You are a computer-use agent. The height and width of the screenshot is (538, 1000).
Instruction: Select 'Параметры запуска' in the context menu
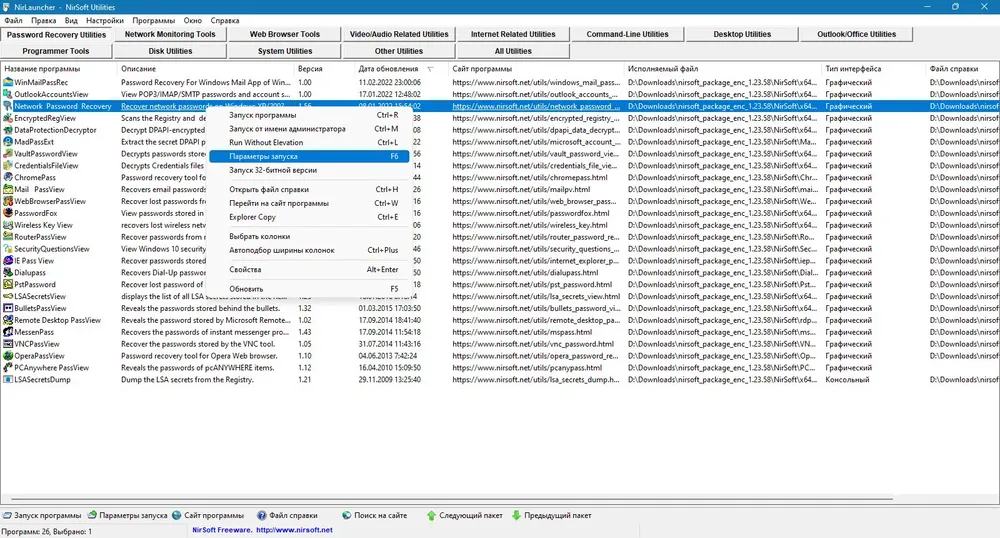pos(309,156)
